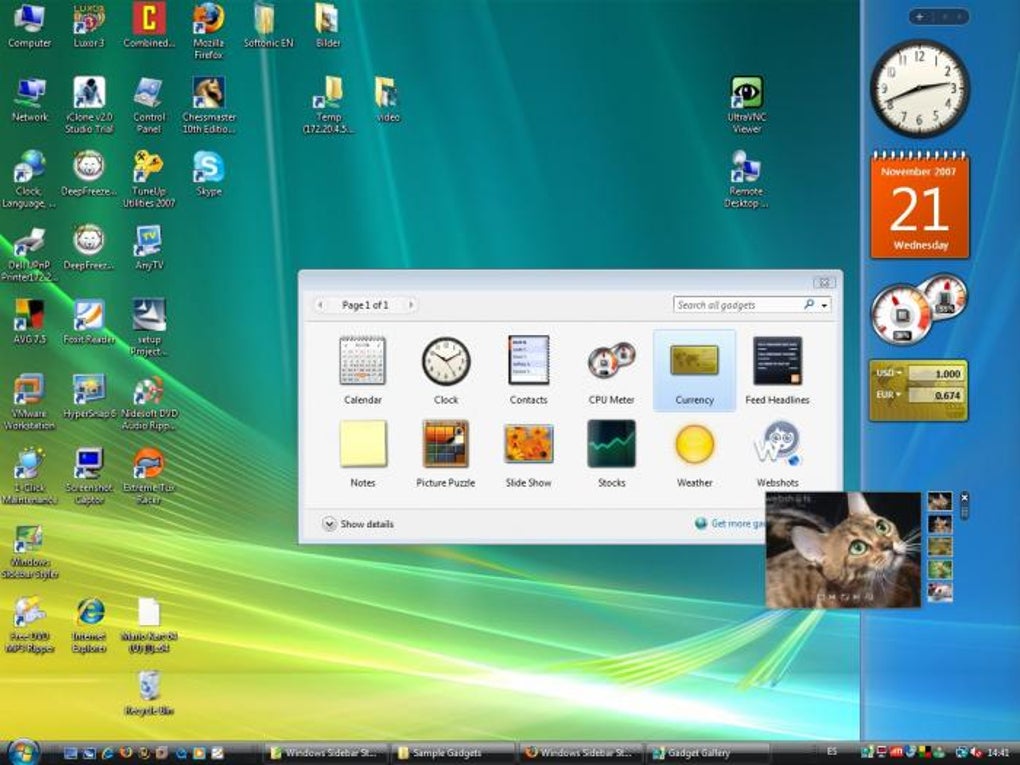Open the Computer desktop icon

coord(29,26)
